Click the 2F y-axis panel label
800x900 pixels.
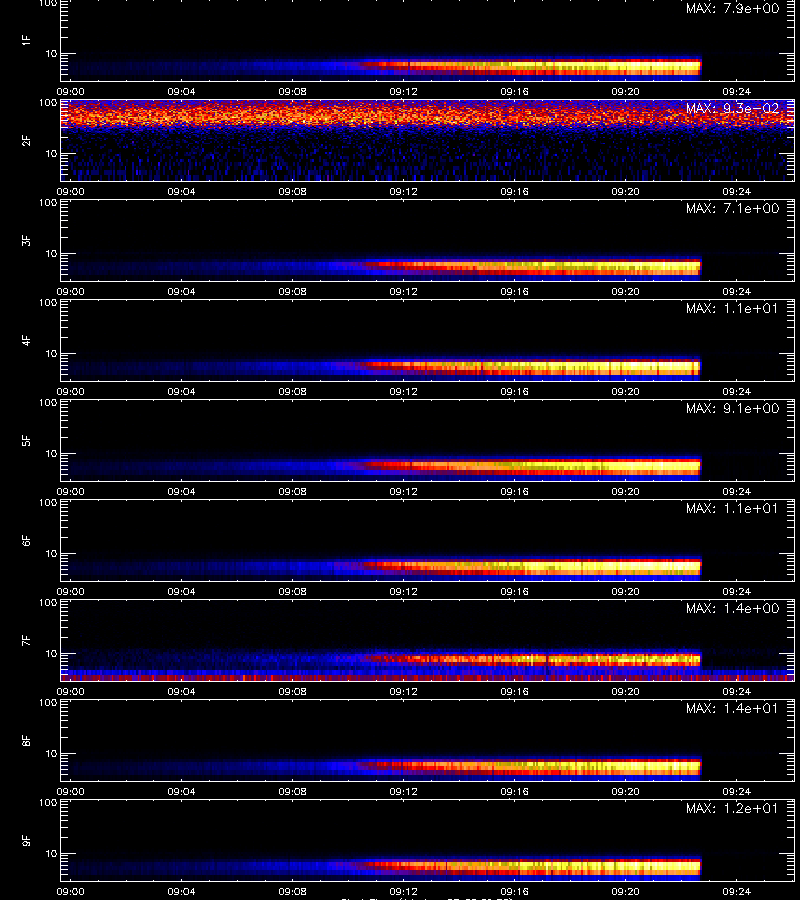[x=26, y=140]
